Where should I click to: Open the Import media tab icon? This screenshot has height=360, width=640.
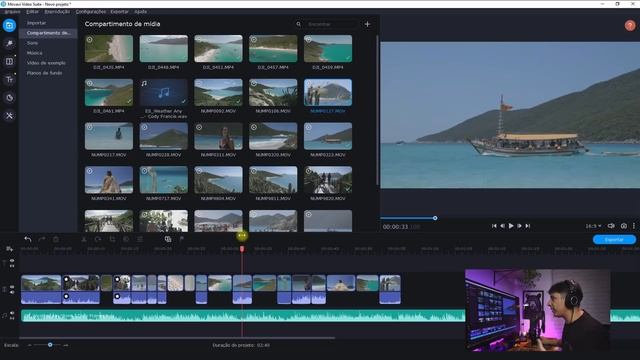(9, 25)
